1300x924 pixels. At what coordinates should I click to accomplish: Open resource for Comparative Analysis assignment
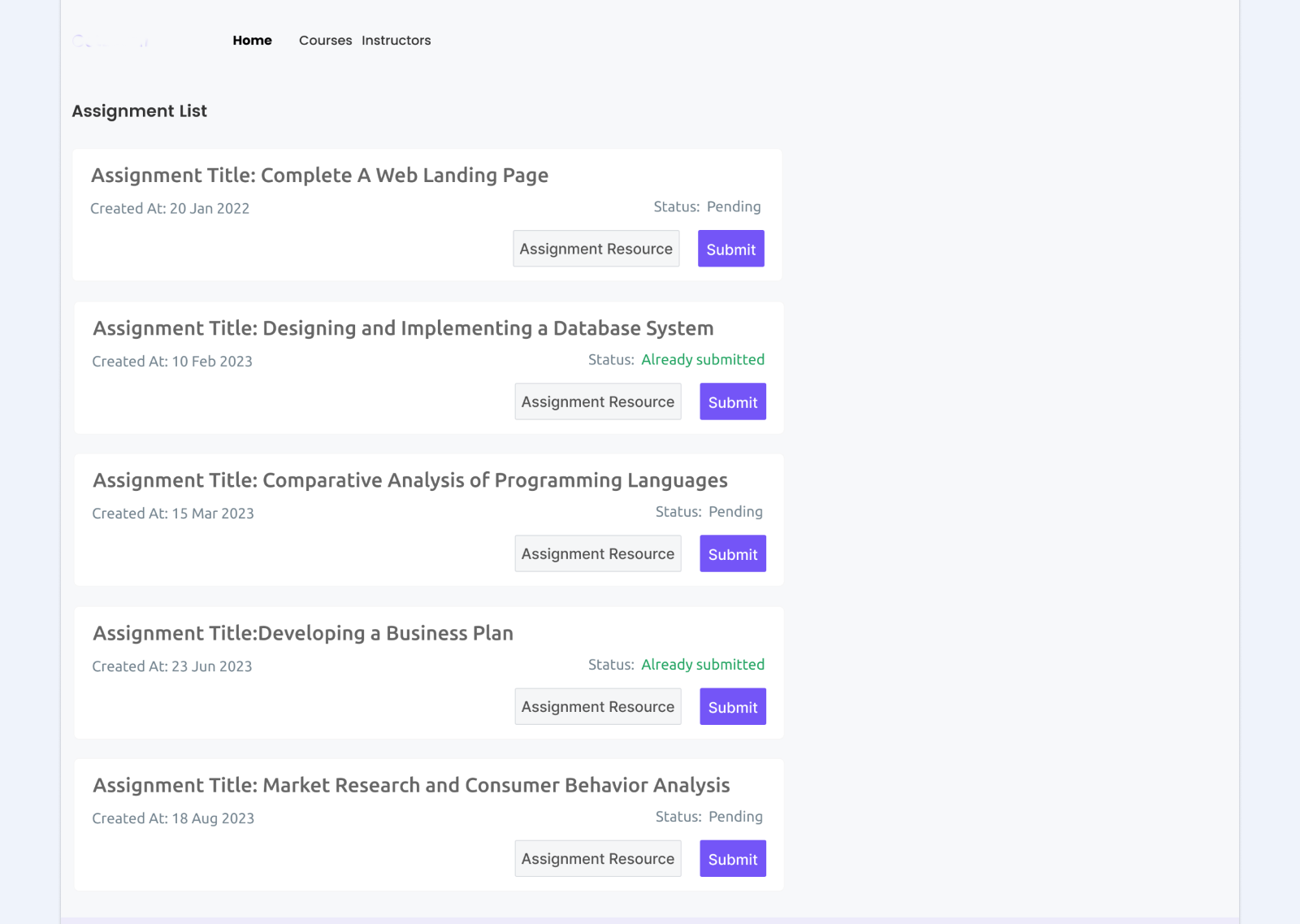(x=598, y=553)
